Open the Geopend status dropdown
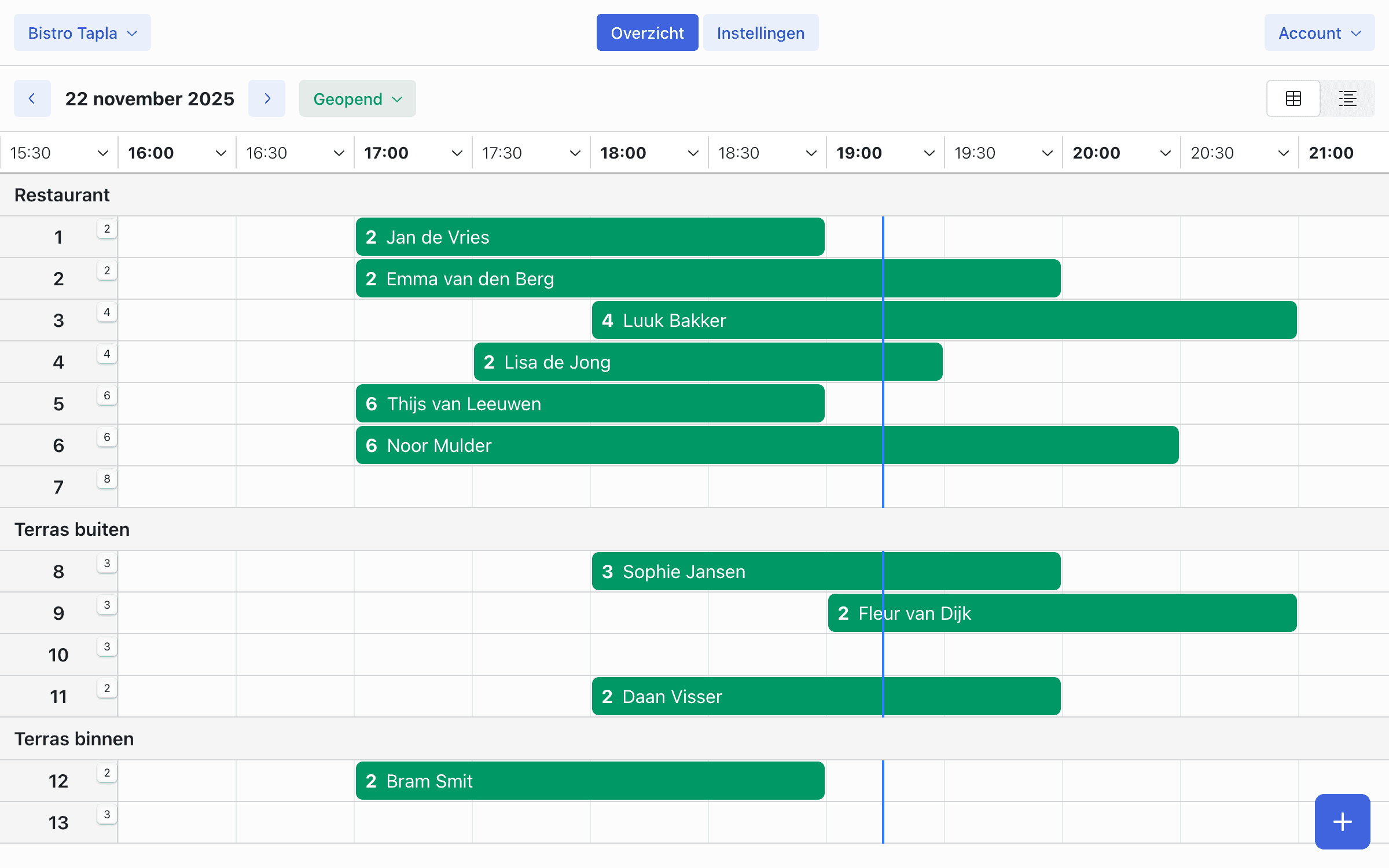 coord(357,98)
